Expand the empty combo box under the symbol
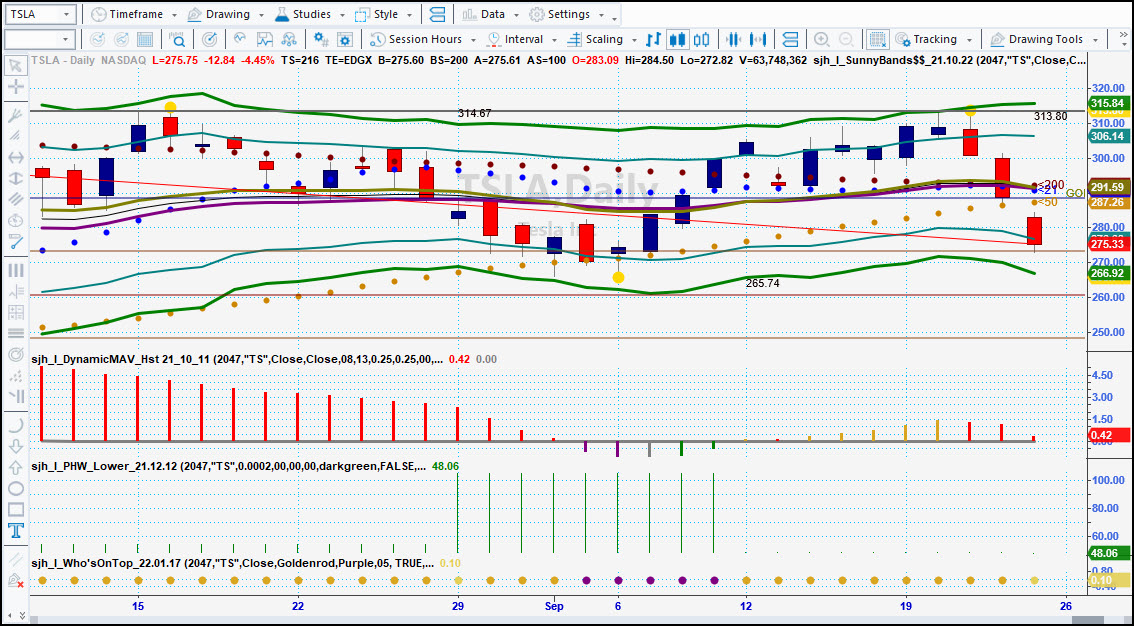Image resolution: width=1134 pixels, height=626 pixels. coord(67,39)
